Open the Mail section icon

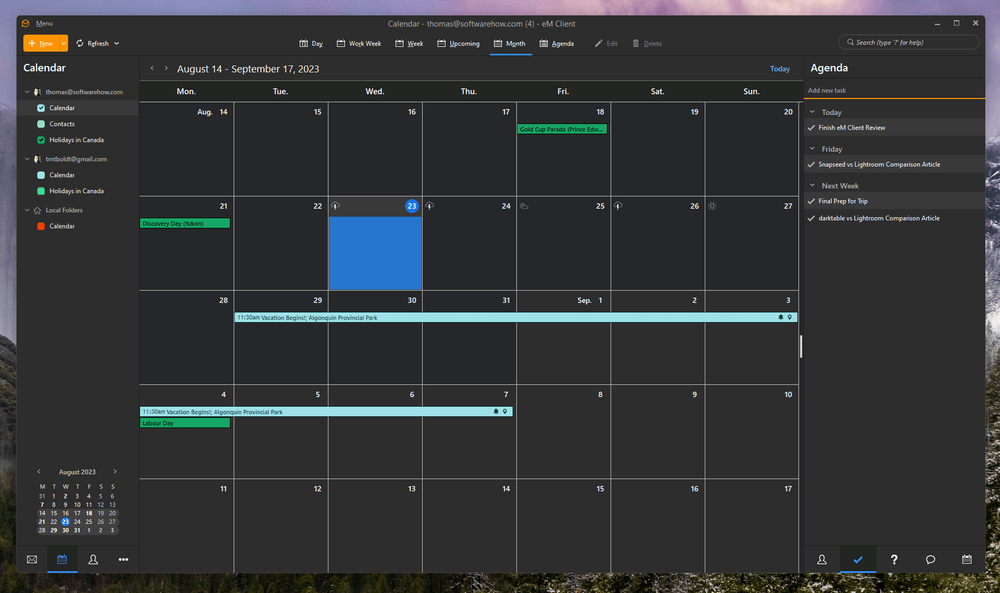[x=32, y=559]
